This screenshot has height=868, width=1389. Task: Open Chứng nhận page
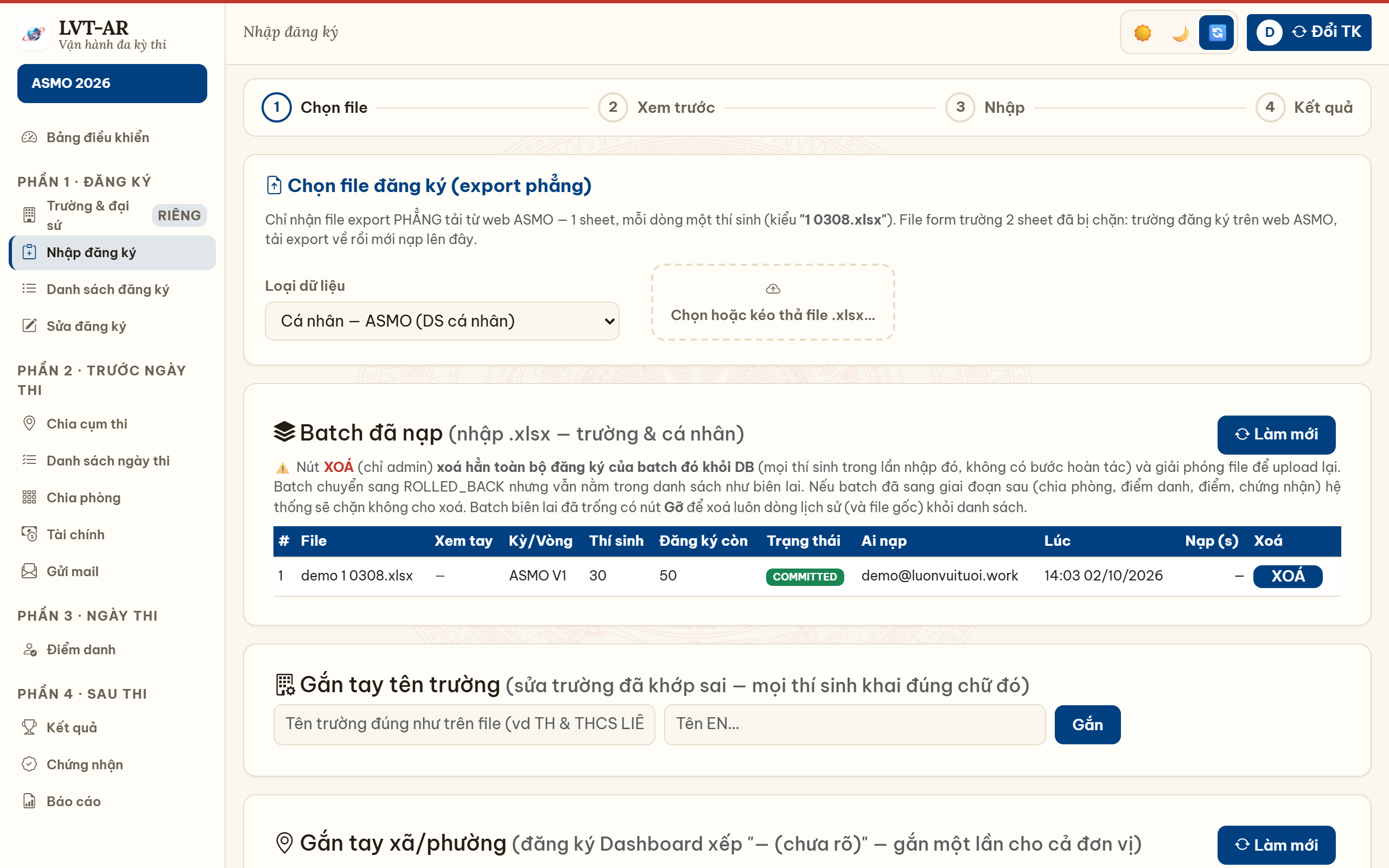pyautogui.click(x=112, y=764)
